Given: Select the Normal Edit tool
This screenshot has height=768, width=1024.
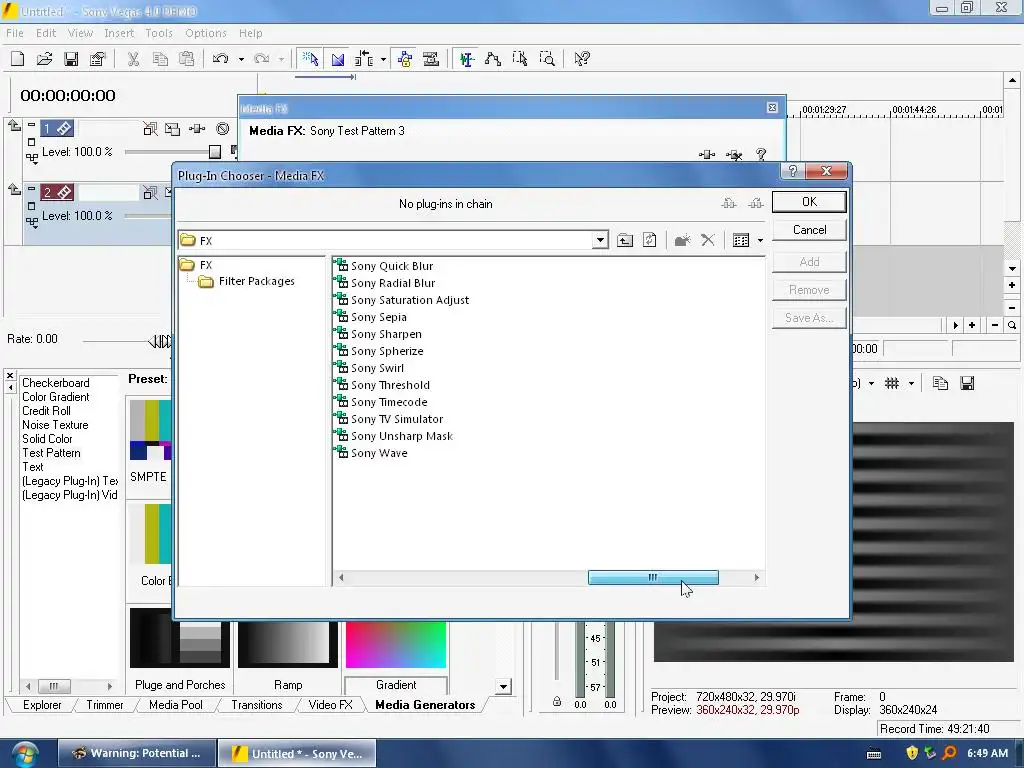Looking at the screenshot, I should (466, 59).
